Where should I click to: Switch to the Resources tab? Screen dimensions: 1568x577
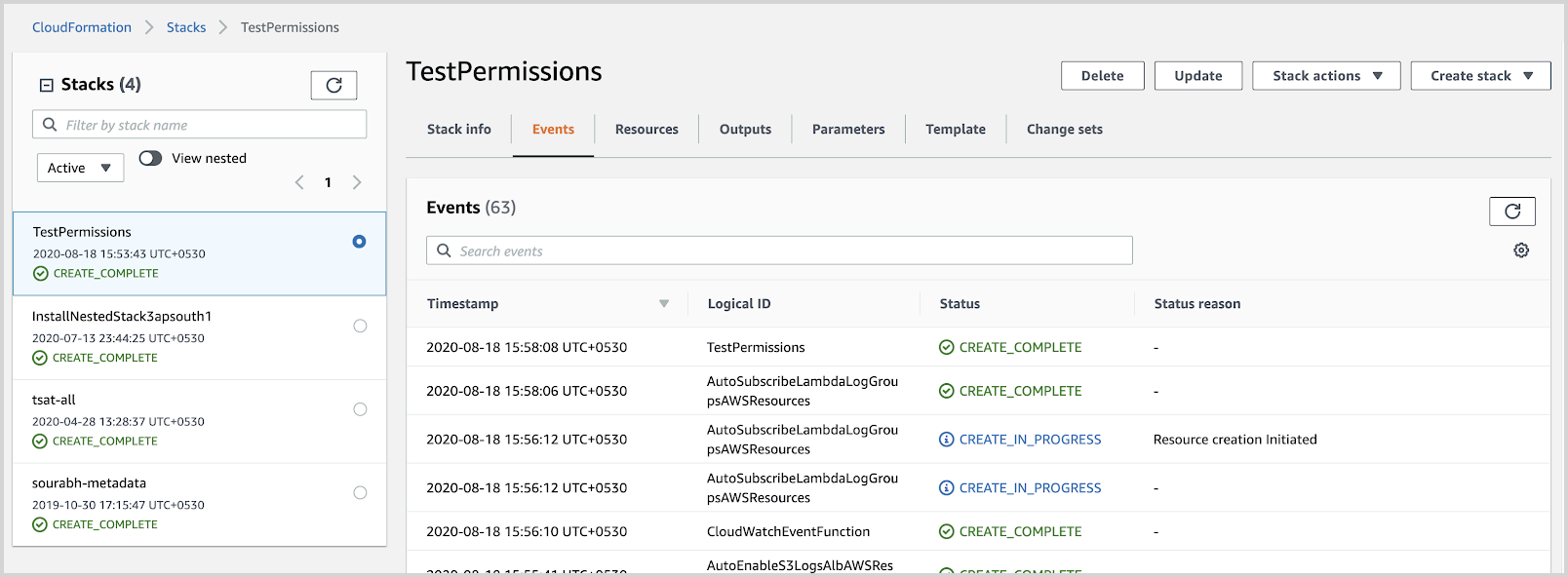pos(646,130)
